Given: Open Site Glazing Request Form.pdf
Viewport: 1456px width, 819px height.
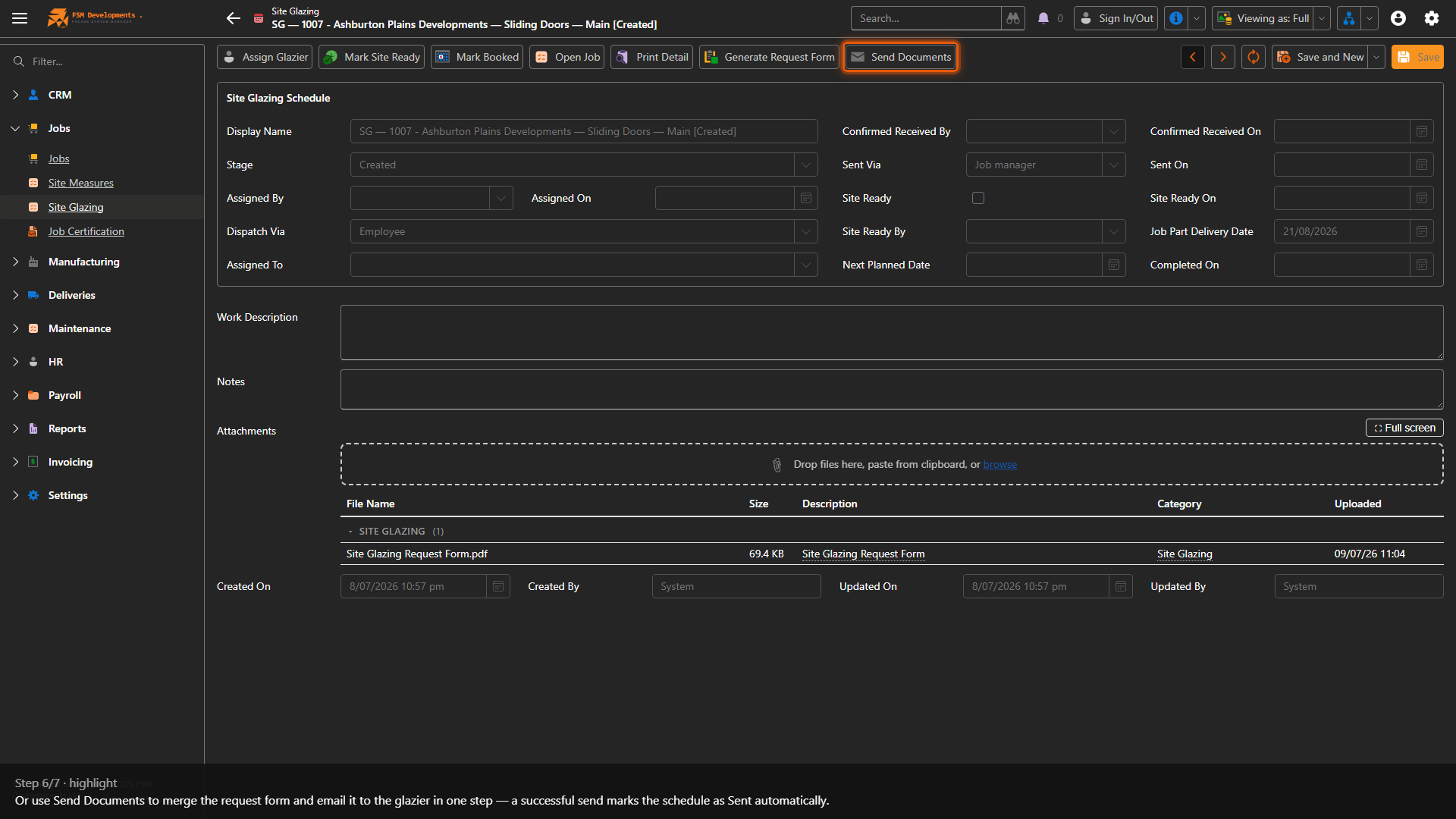Looking at the screenshot, I should pos(417,554).
